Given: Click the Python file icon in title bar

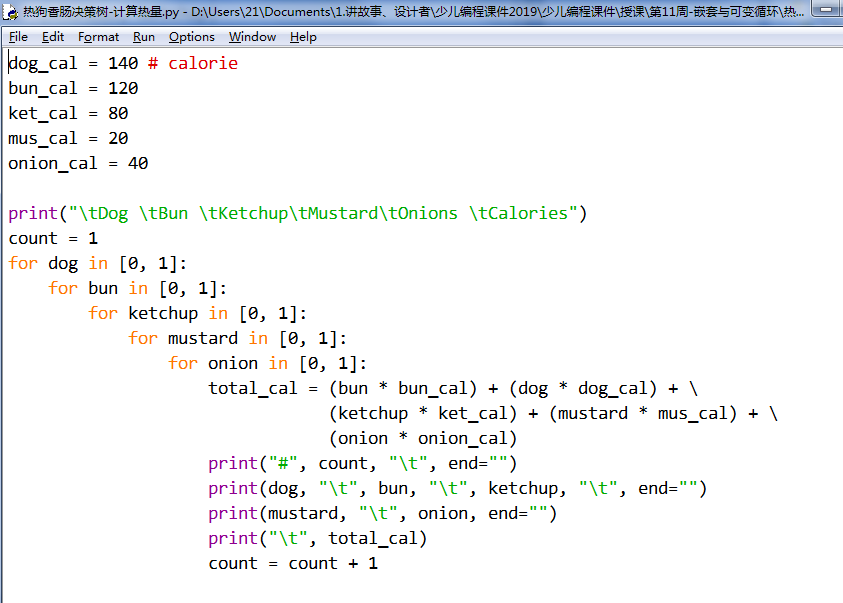Looking at the screenshot, I should click(10, 11).
